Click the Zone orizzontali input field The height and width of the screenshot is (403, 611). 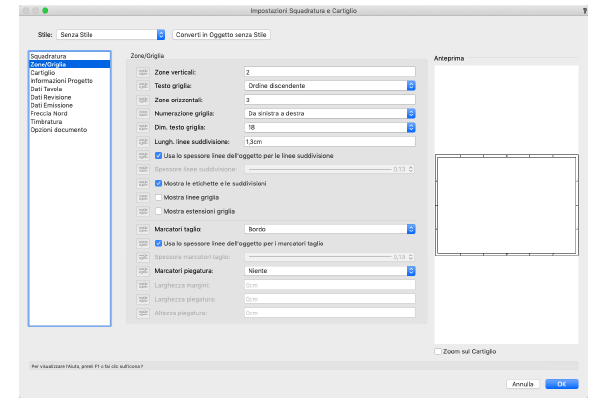click(x=330, y=100)
